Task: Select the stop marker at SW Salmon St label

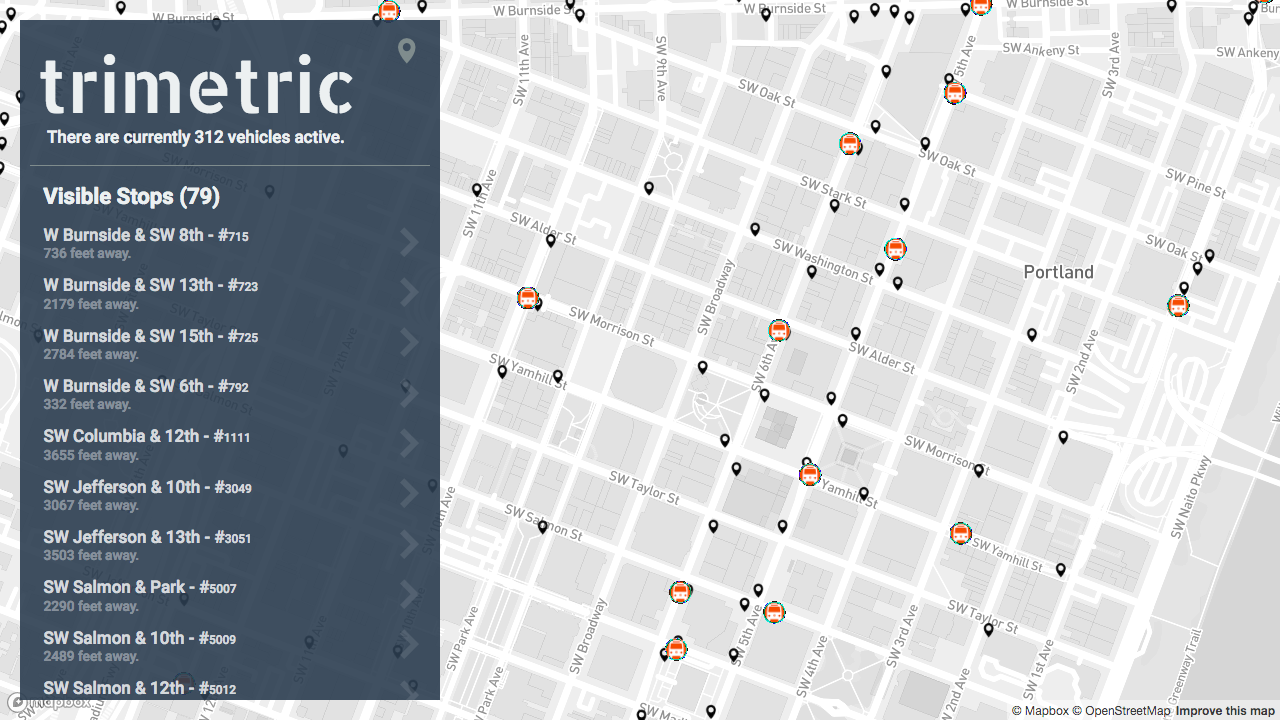Action: (x=543, y=527)
